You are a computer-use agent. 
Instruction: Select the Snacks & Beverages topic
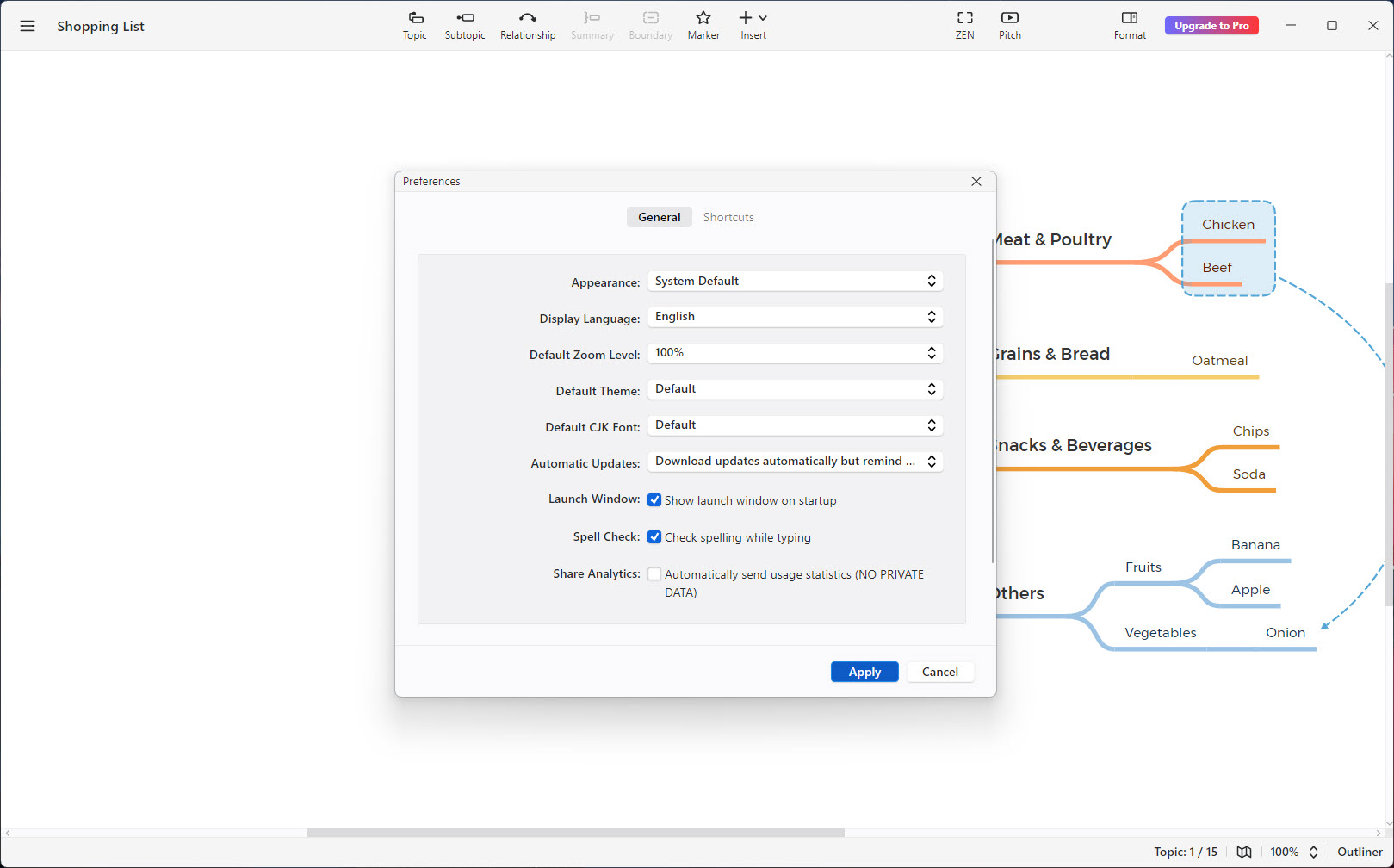1074,445
